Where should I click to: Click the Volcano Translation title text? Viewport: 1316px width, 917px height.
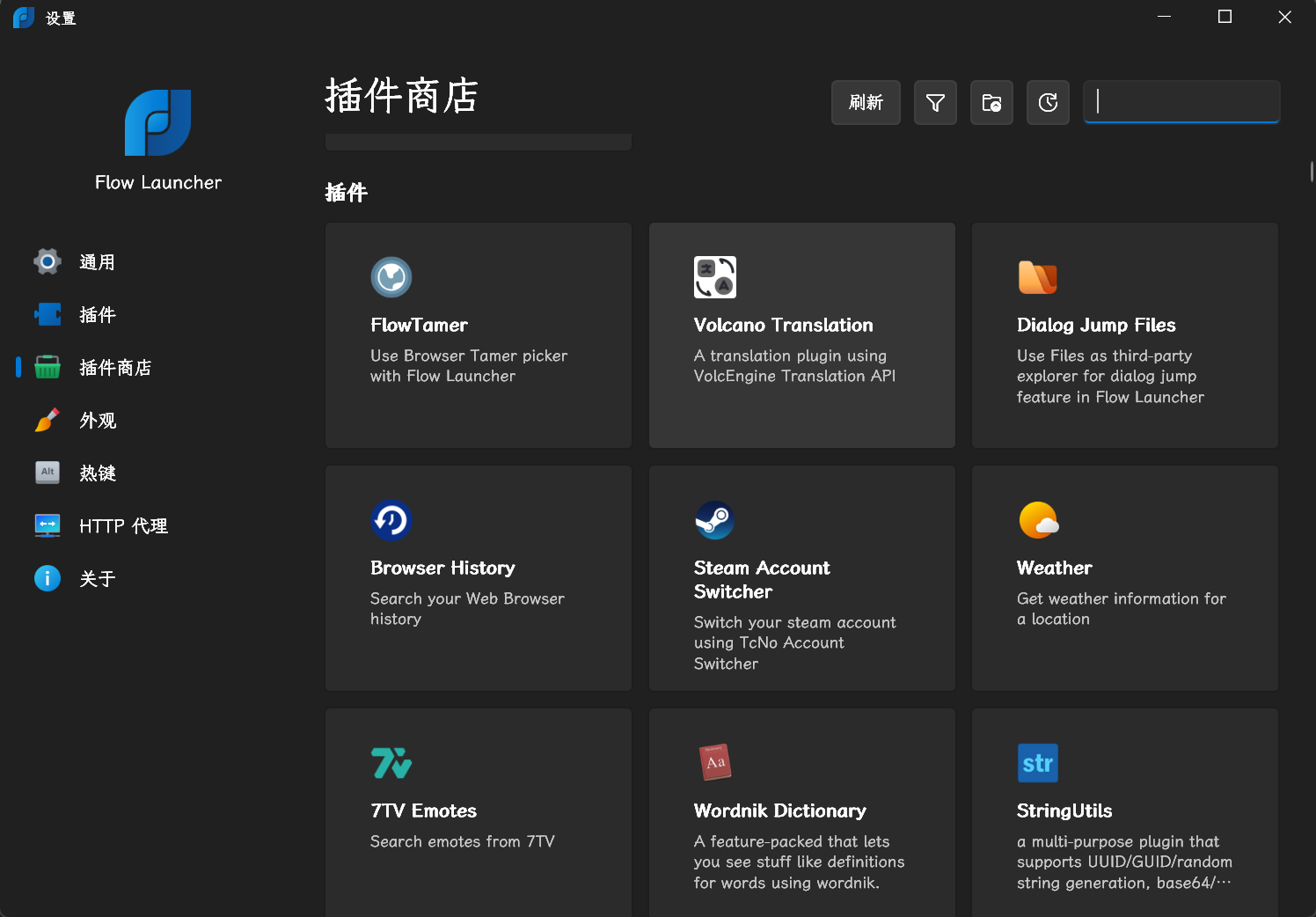coord(783,325)
